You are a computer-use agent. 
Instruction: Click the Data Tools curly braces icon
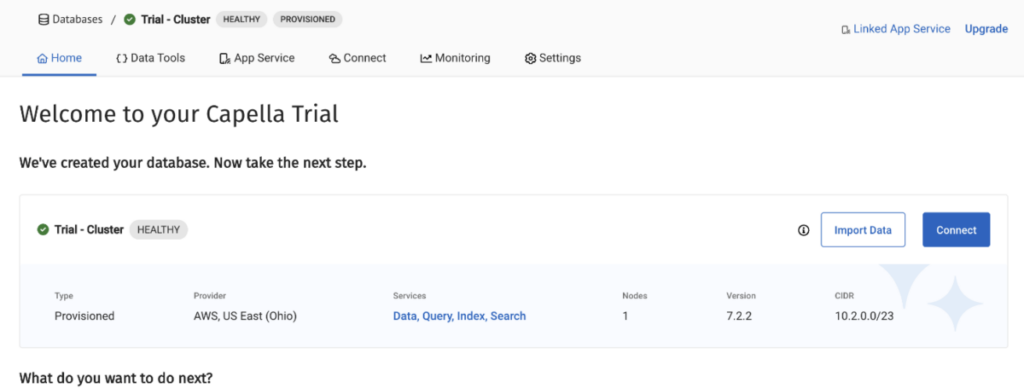pyautogui.click(x=121, y=58)
